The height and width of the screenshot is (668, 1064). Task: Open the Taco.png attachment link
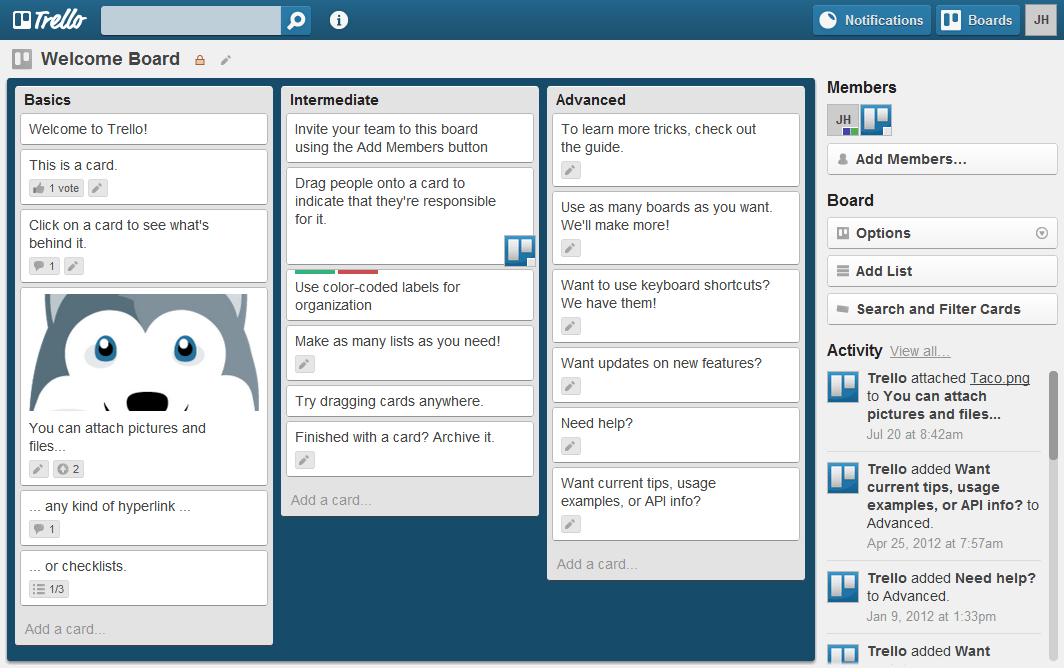(x=1000, y=378)
